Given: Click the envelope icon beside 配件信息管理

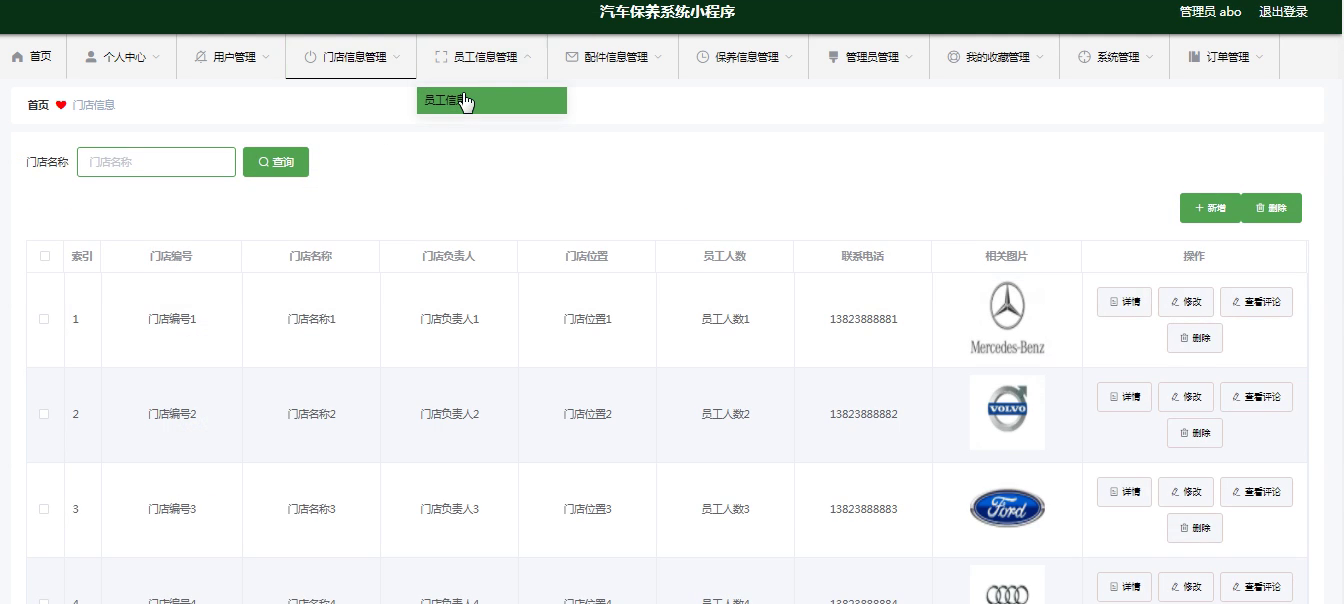Looking at the screenshot, I should (571, 57).
